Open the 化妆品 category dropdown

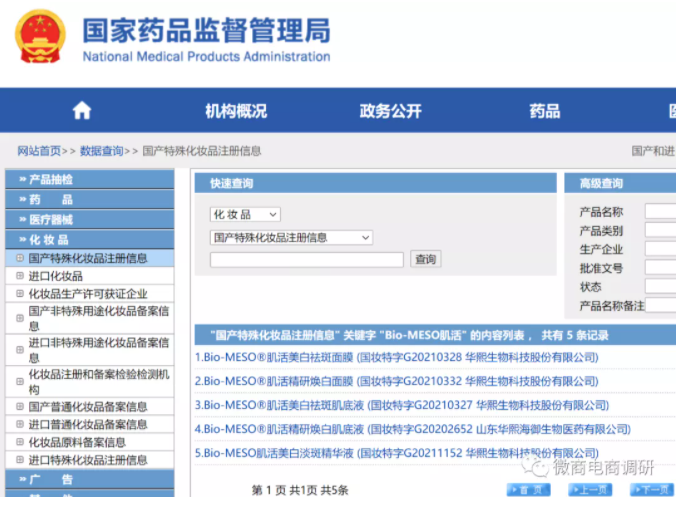click(245, 214)
